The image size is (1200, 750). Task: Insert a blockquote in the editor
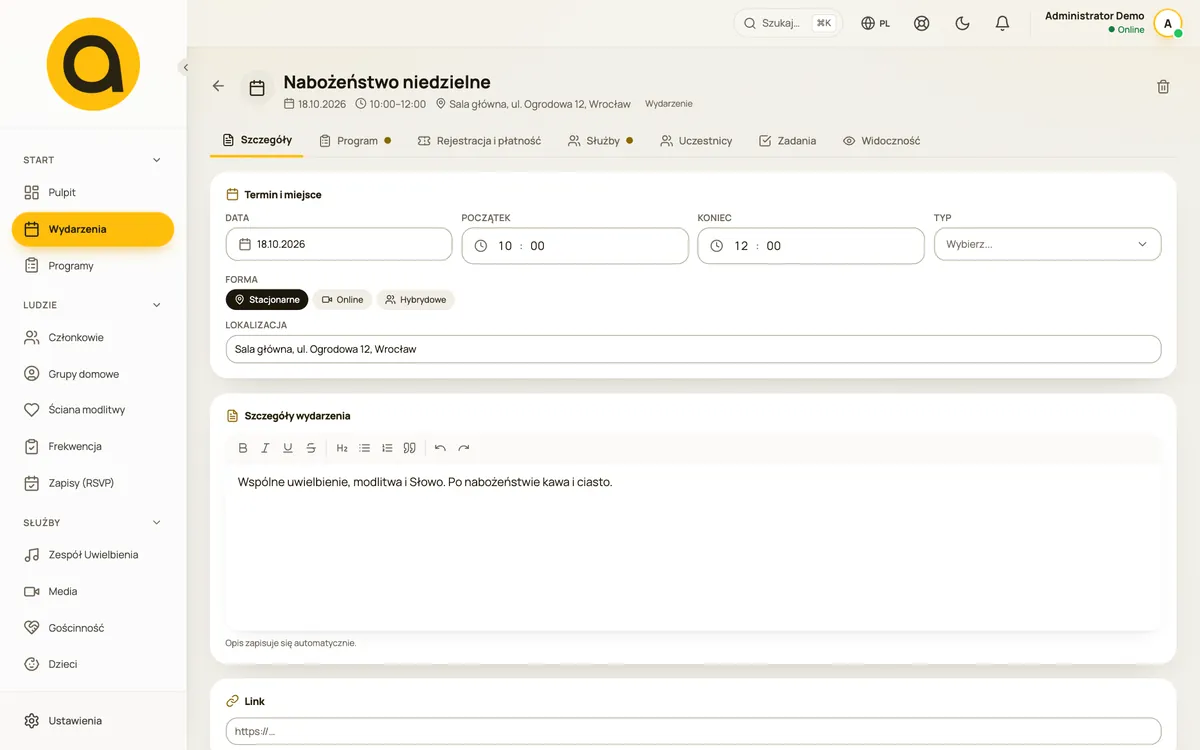click(410, 448)
